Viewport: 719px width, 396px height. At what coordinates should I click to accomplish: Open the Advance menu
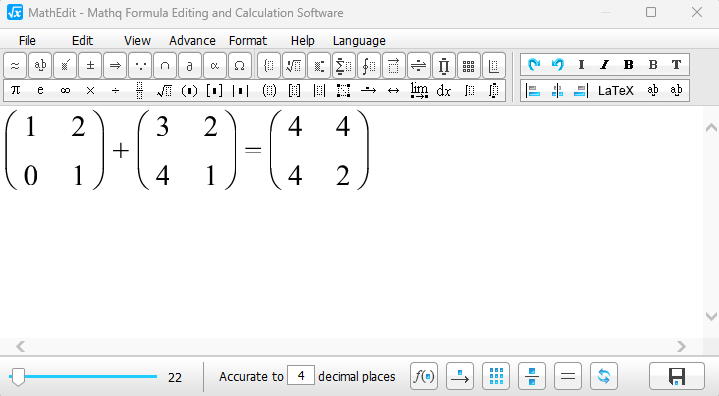[x=192, y=40]
